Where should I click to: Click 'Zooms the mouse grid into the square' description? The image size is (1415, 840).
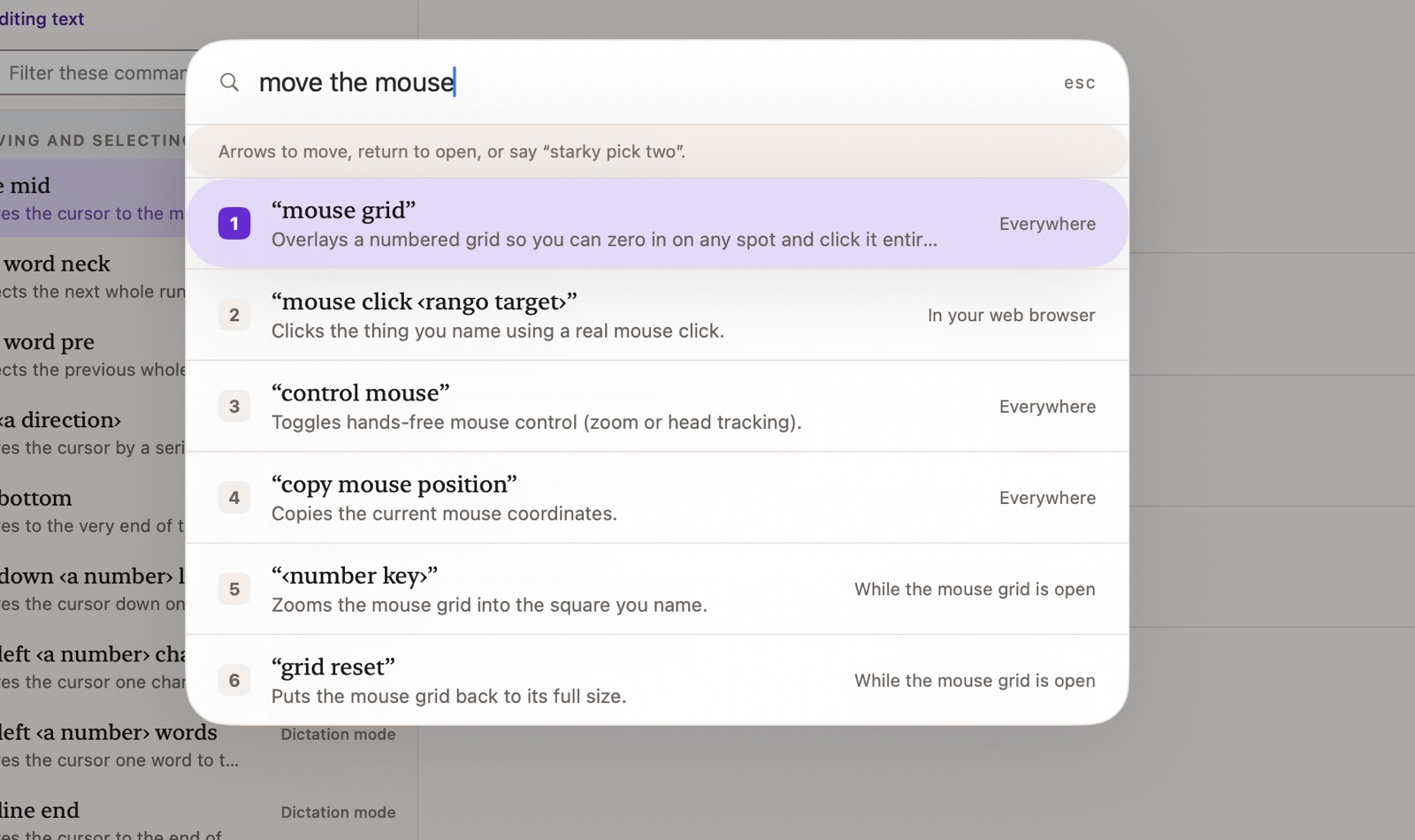(489, 605)
